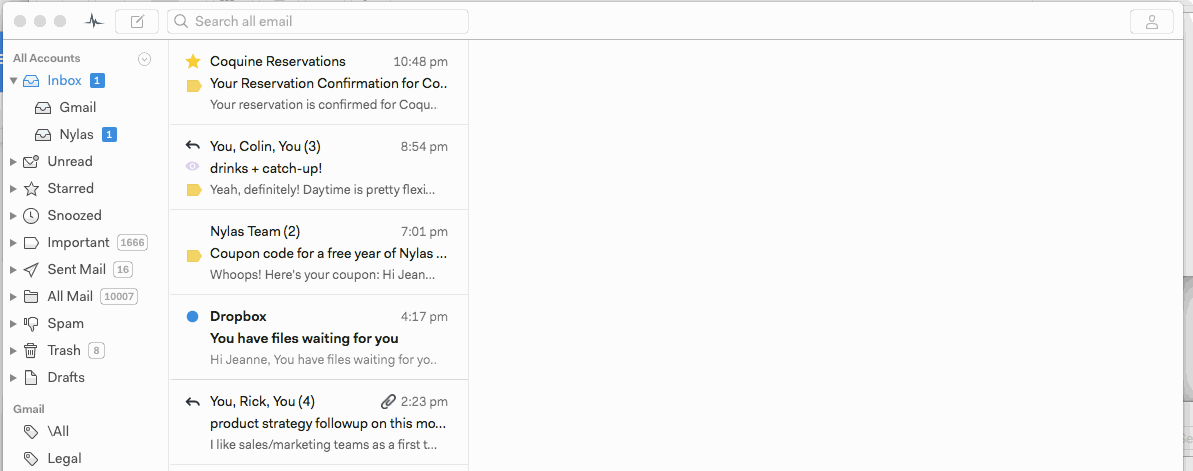
Task: Click the compose new message icon
Action: point(137,21)
